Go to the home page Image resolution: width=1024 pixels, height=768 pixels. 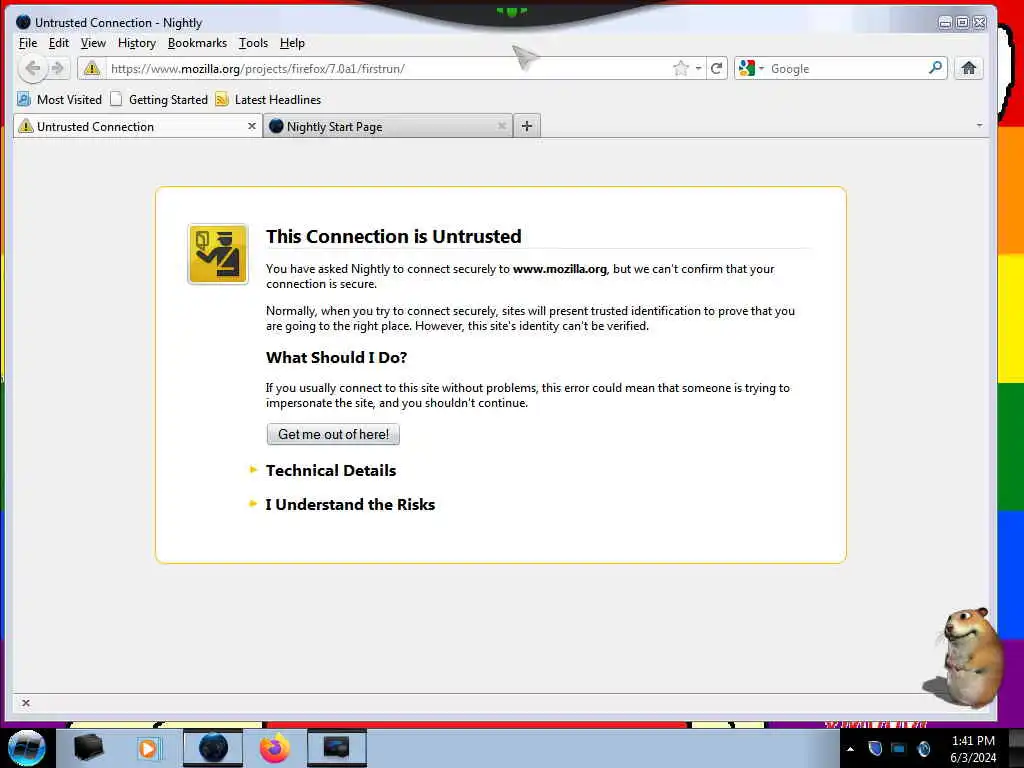coord(968,68)
